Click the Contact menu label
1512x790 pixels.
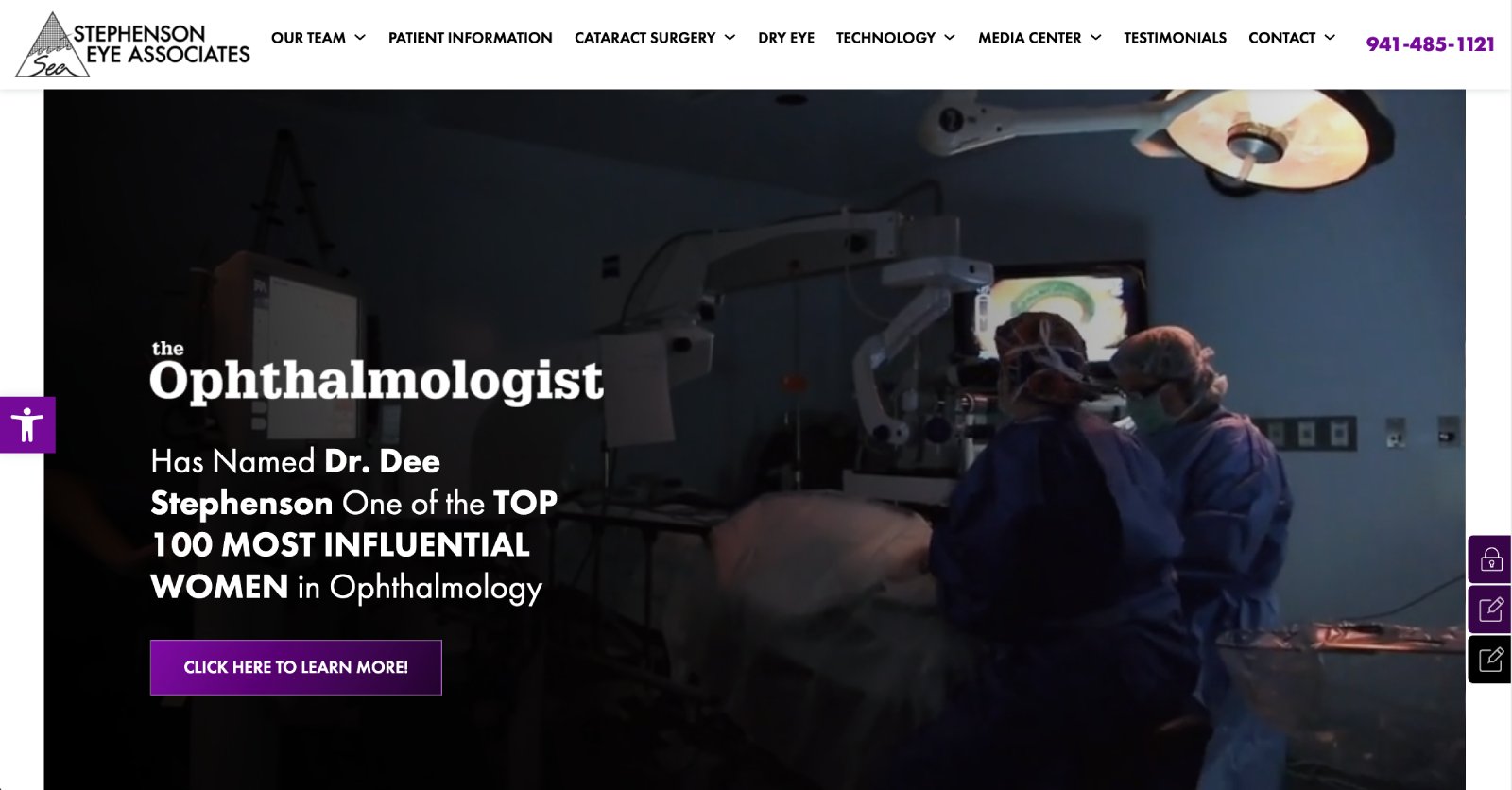tap(1281, 38)
